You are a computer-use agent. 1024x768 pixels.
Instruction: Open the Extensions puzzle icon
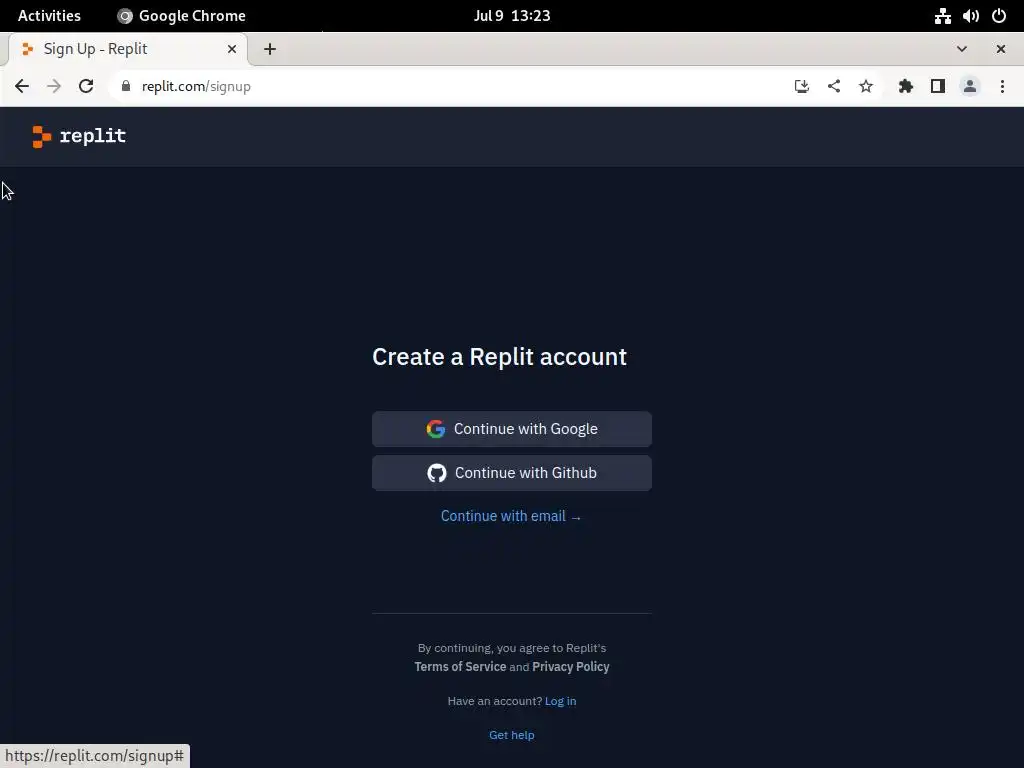905,86
